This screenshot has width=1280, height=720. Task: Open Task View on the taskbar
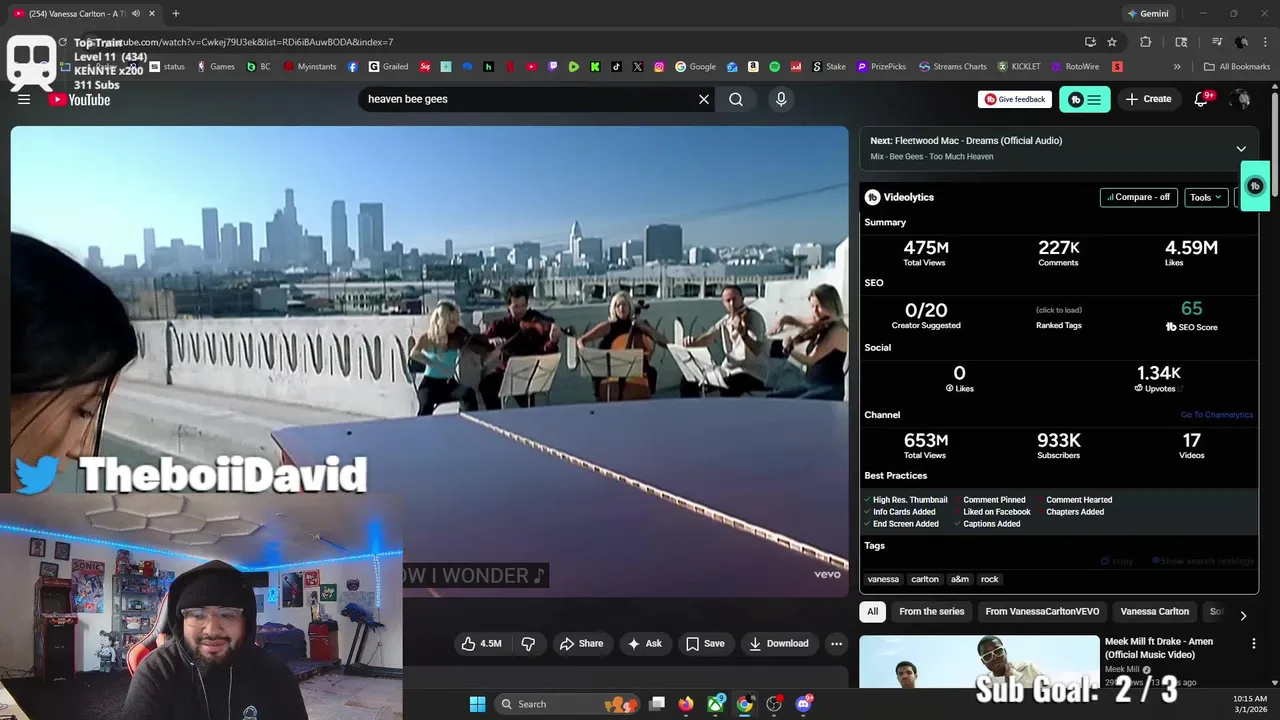[x=657, y=704]
